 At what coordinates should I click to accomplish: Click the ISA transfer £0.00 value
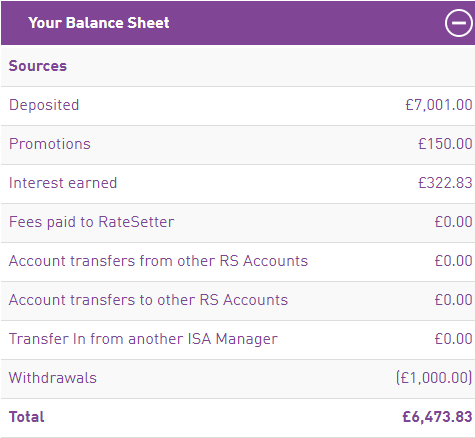(453, 339)
